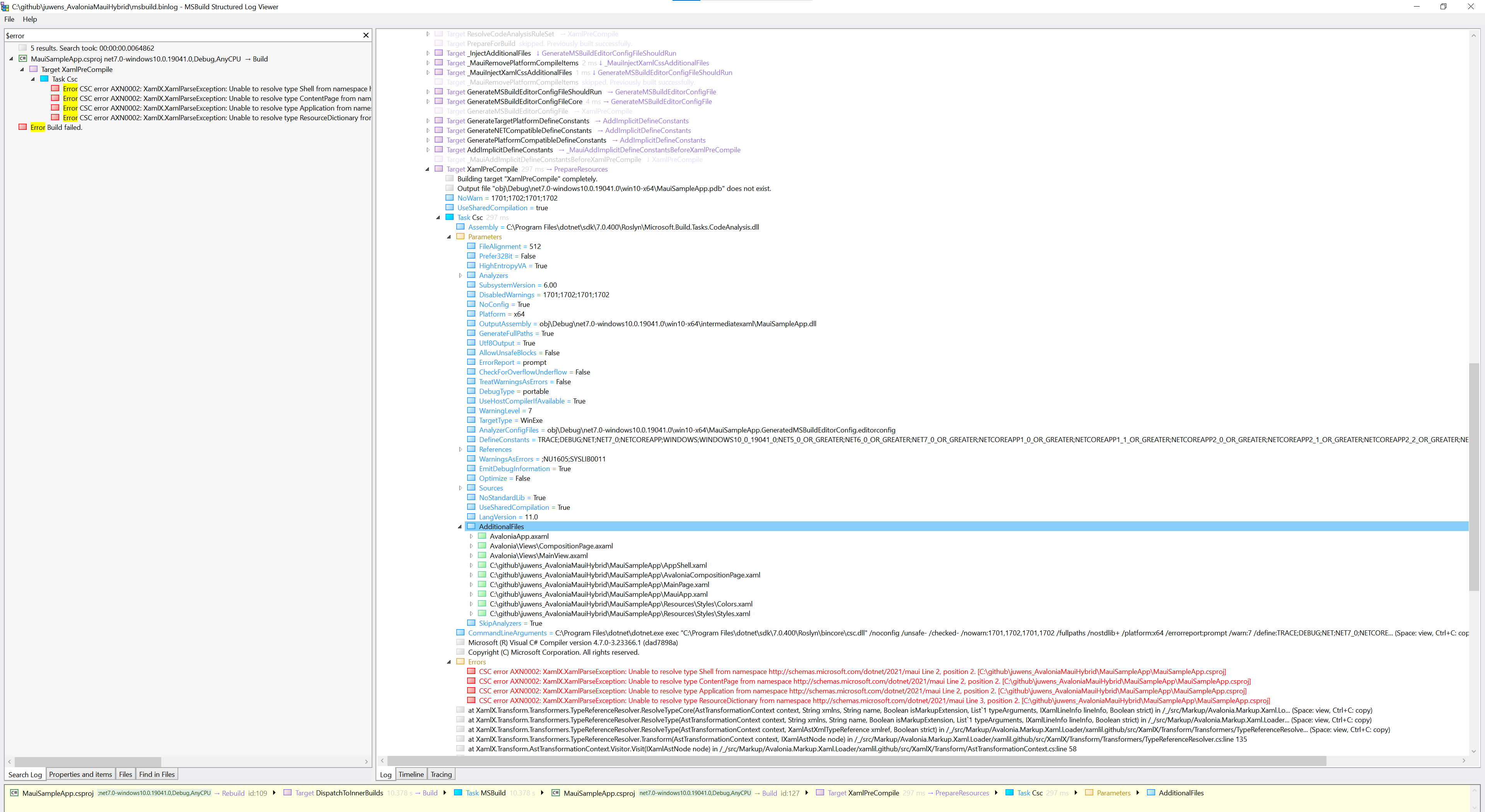The image size is (1485, 812).
Task: Expand the Sources node under Parameters
Action: click(461, 487)
